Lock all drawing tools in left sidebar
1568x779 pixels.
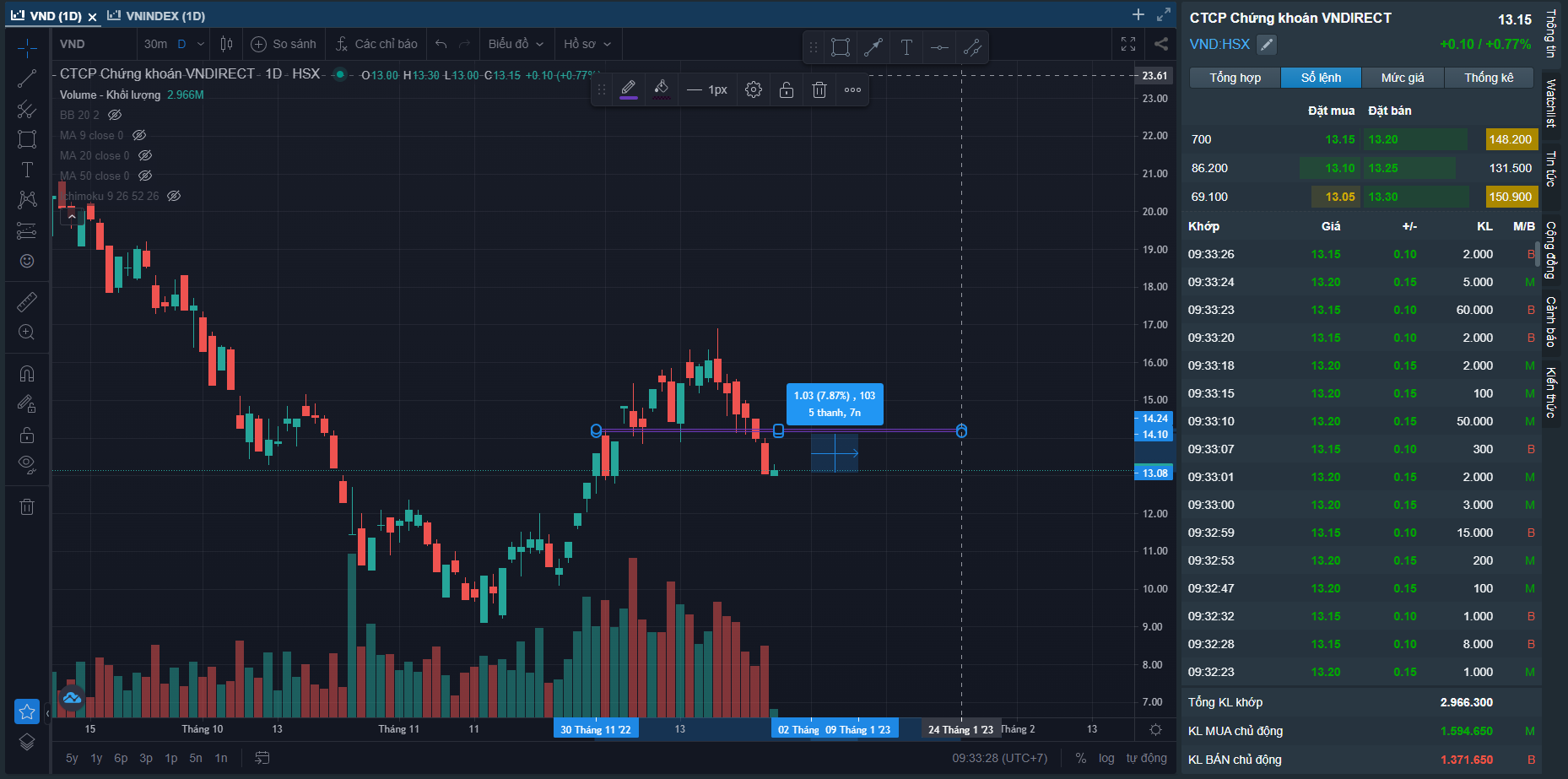click(27, 435)
